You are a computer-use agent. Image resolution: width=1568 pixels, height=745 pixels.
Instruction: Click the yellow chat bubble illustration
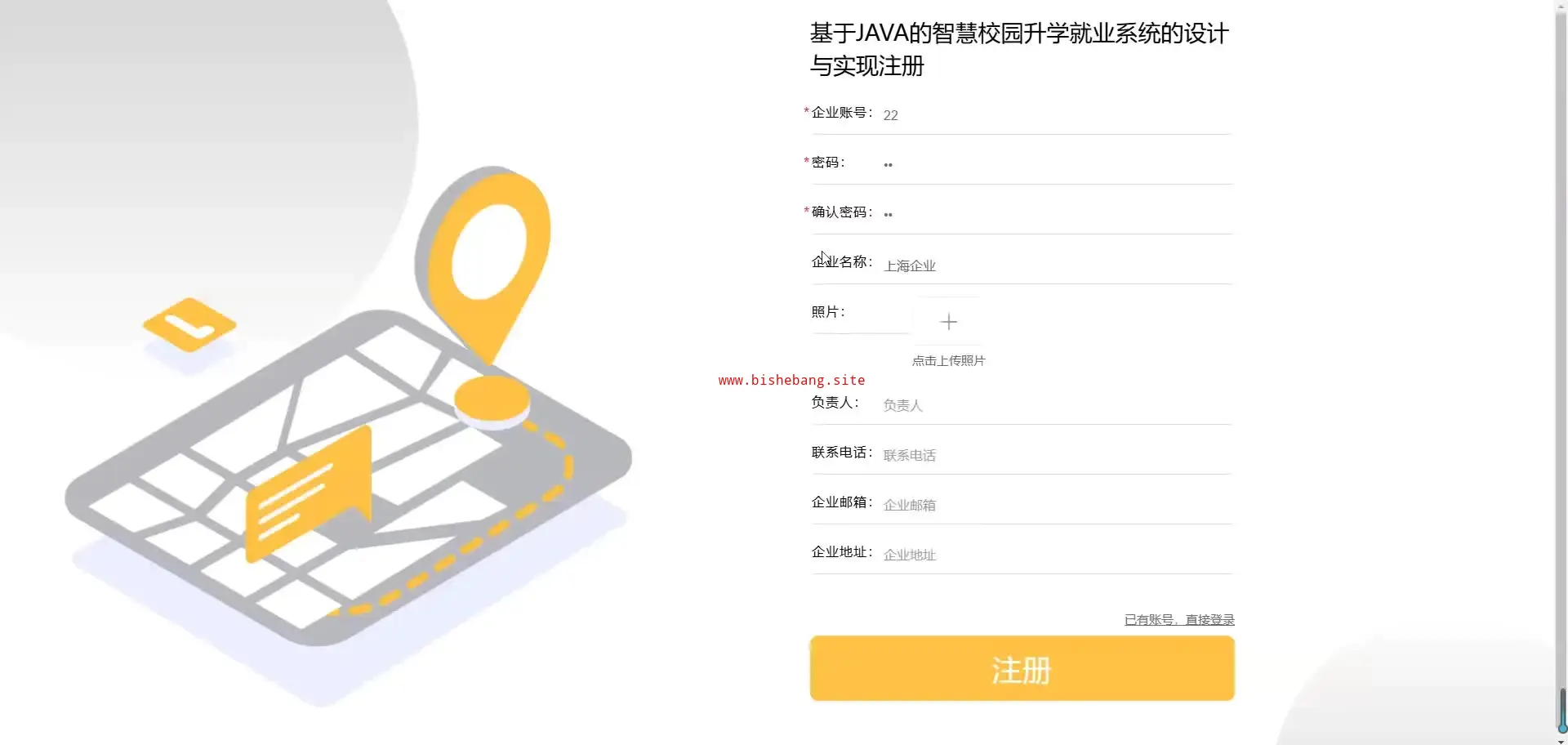(308, 496)
